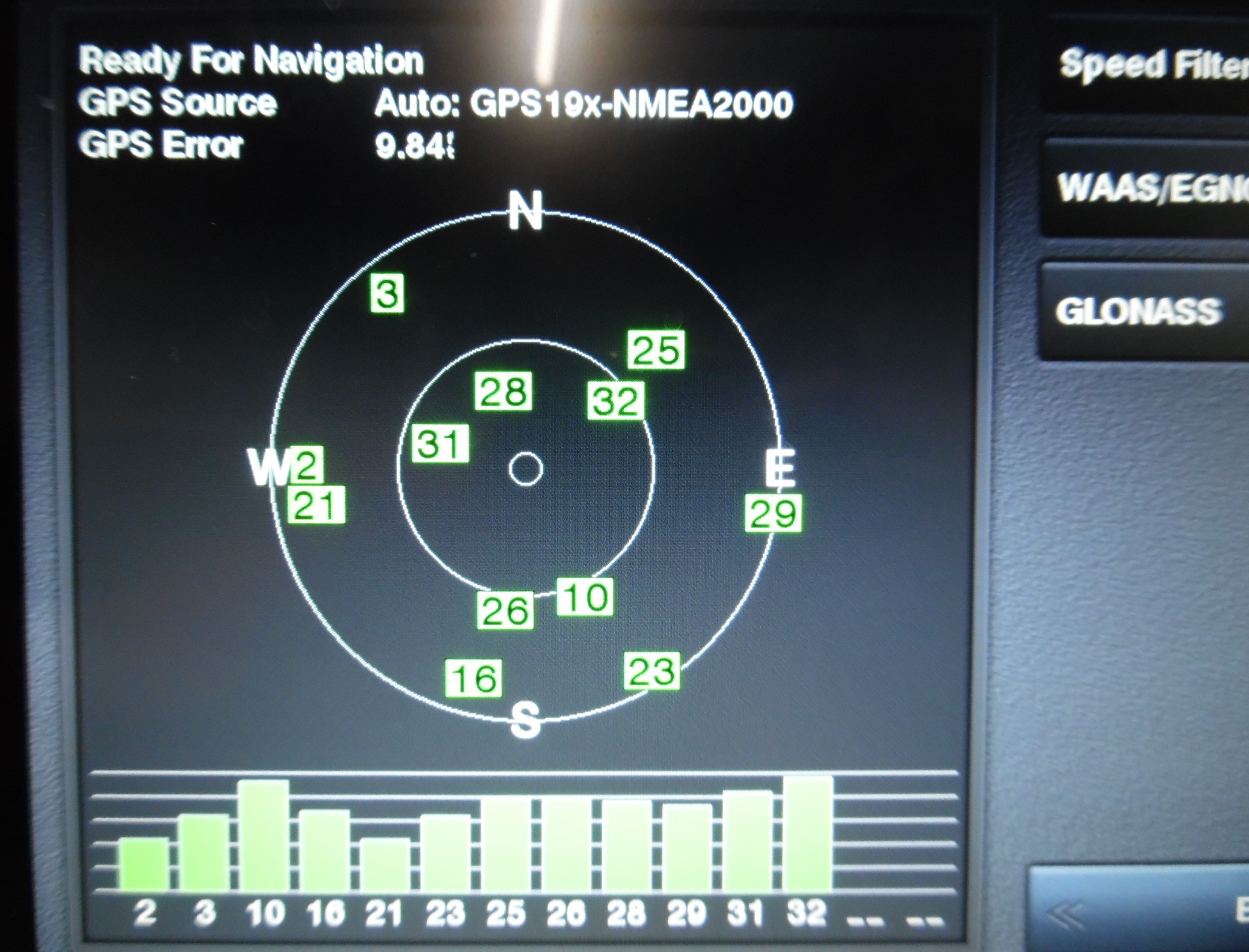Click the GPS Source Auto value
The height and width of the screenshot is (952, 1249).
(584, 104)
